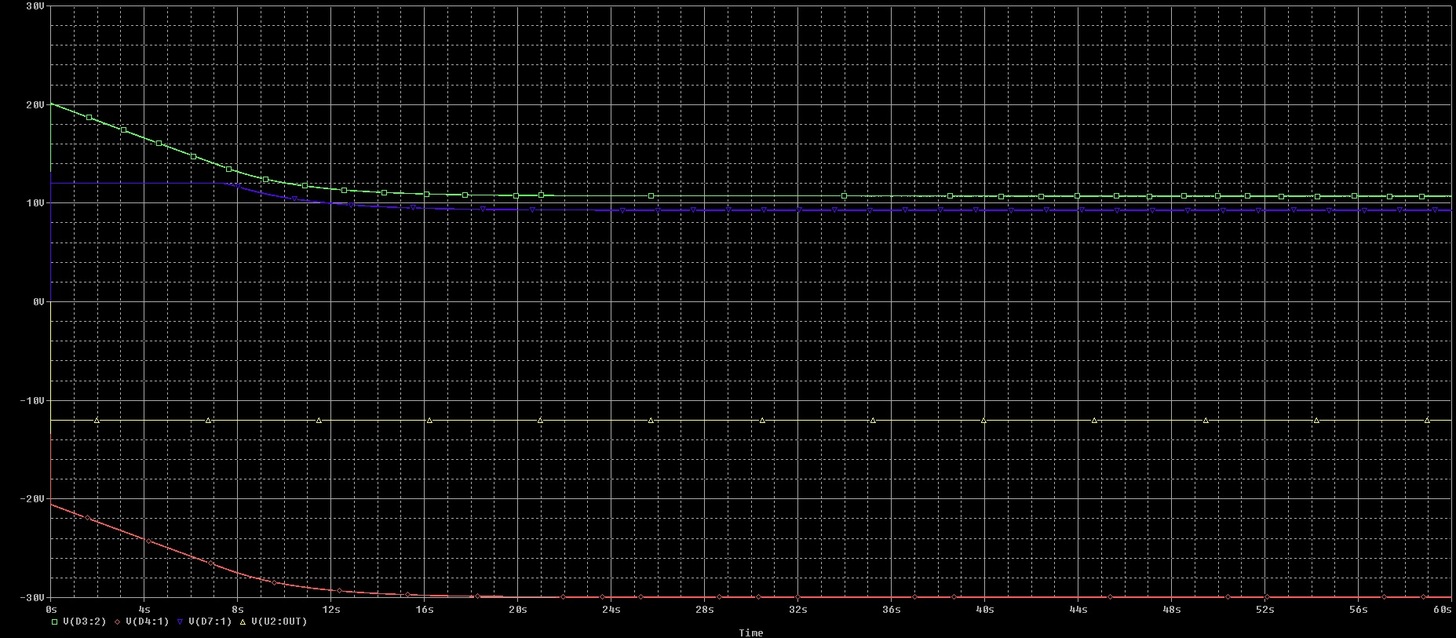Image resolution: width=1456 pixels, height=638 pixels.
Task: Click the Time x-axis title
Action: [x=750, y=632]
